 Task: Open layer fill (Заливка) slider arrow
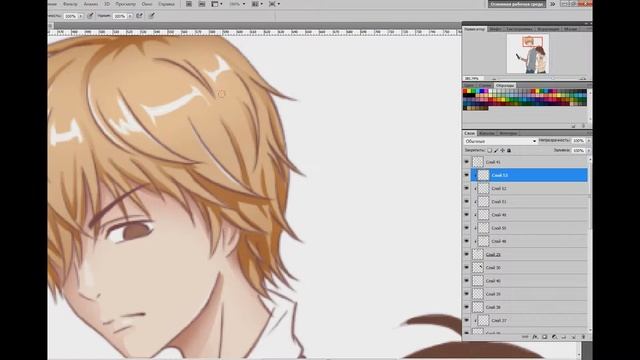(589, 151)
